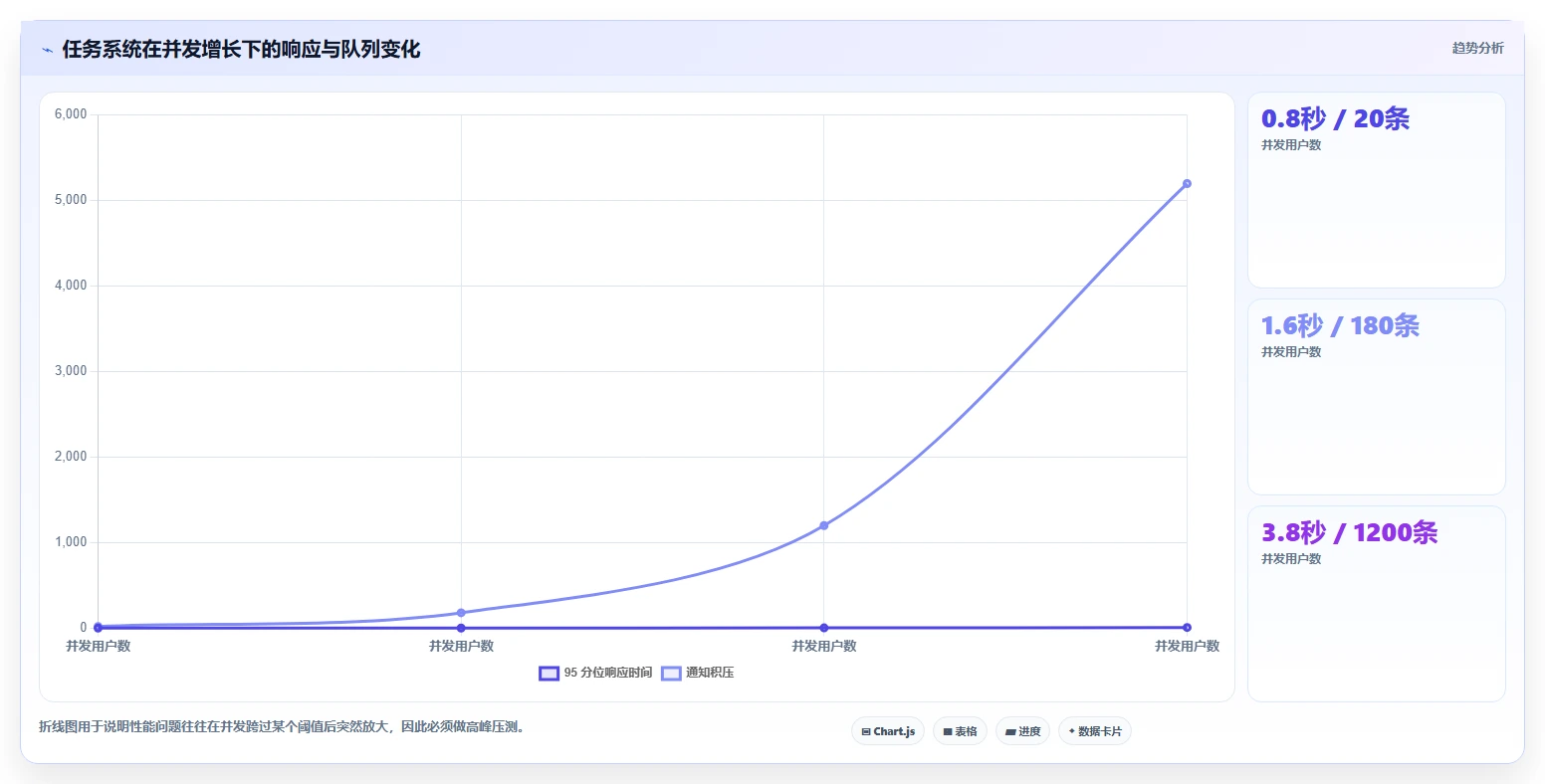Select the 数据卡片 chip

coord(1095,731)
